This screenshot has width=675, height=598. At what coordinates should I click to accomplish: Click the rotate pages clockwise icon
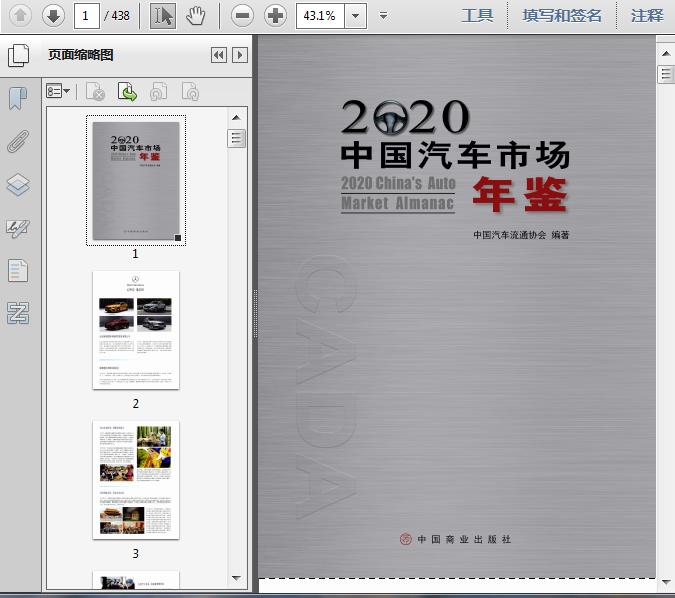190,91
